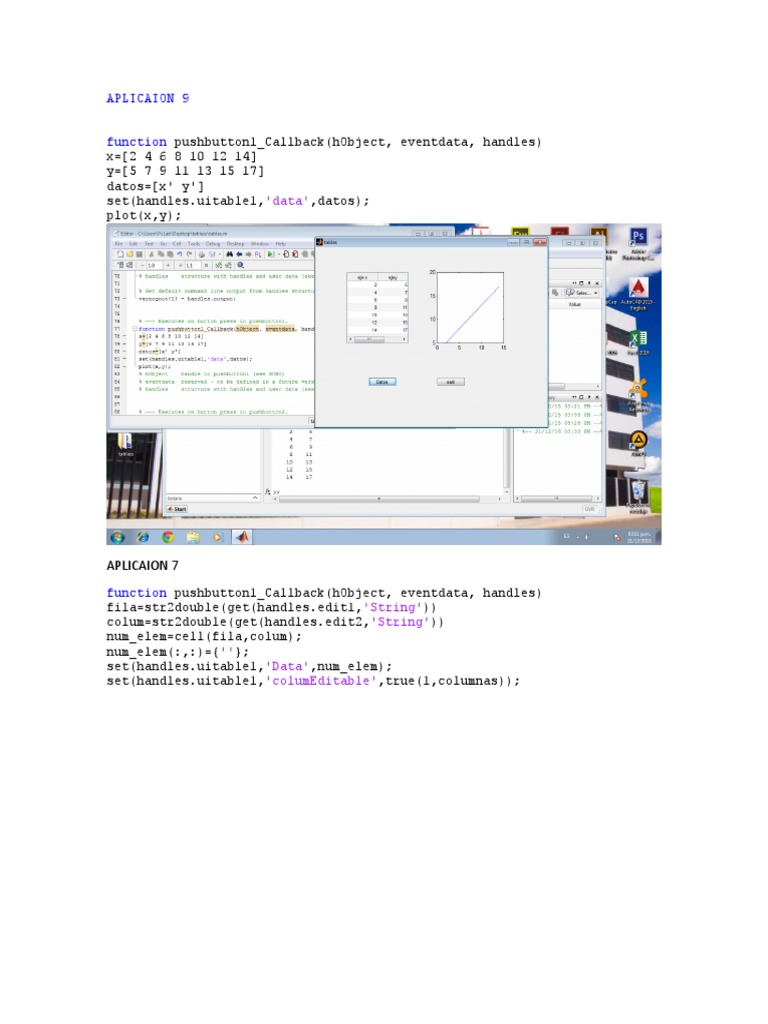Screen dimensions: 768x1024
Task: Open the media player taskbar icon
Action: [x=217, y=537]
